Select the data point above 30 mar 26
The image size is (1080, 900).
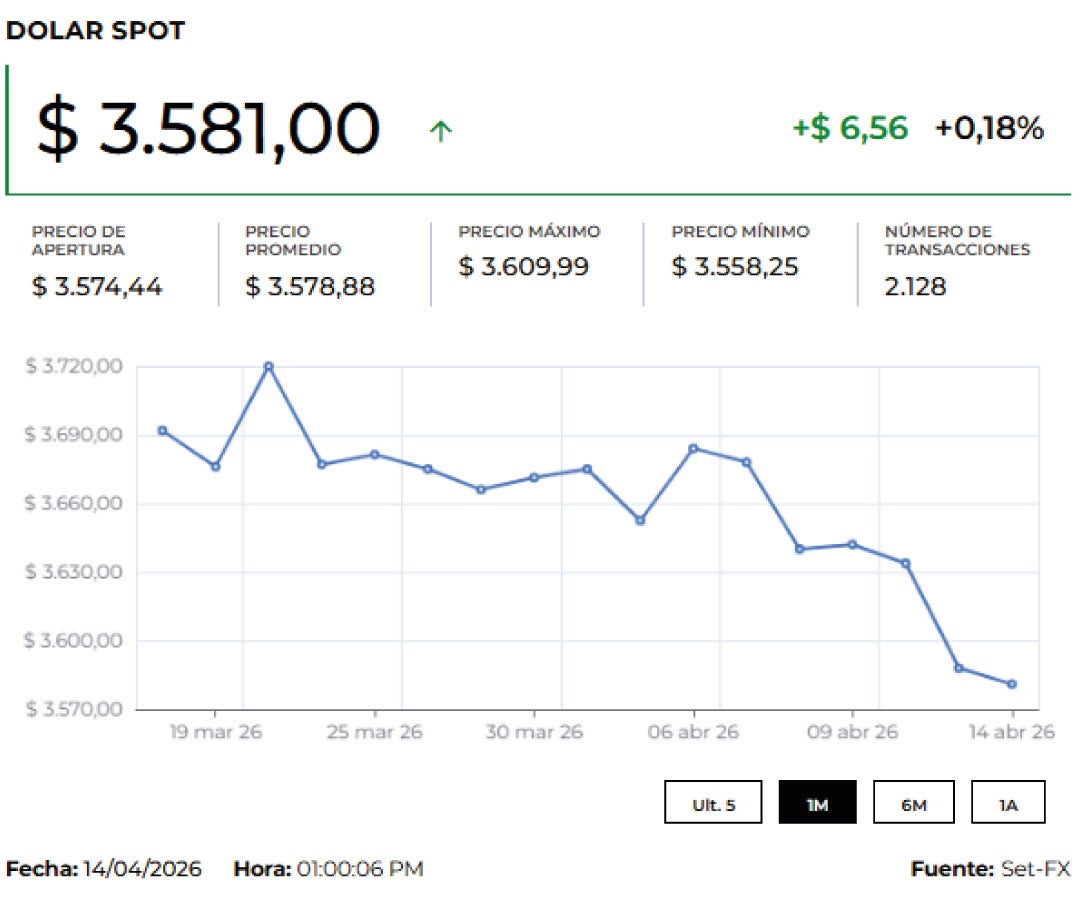(534, 477)
